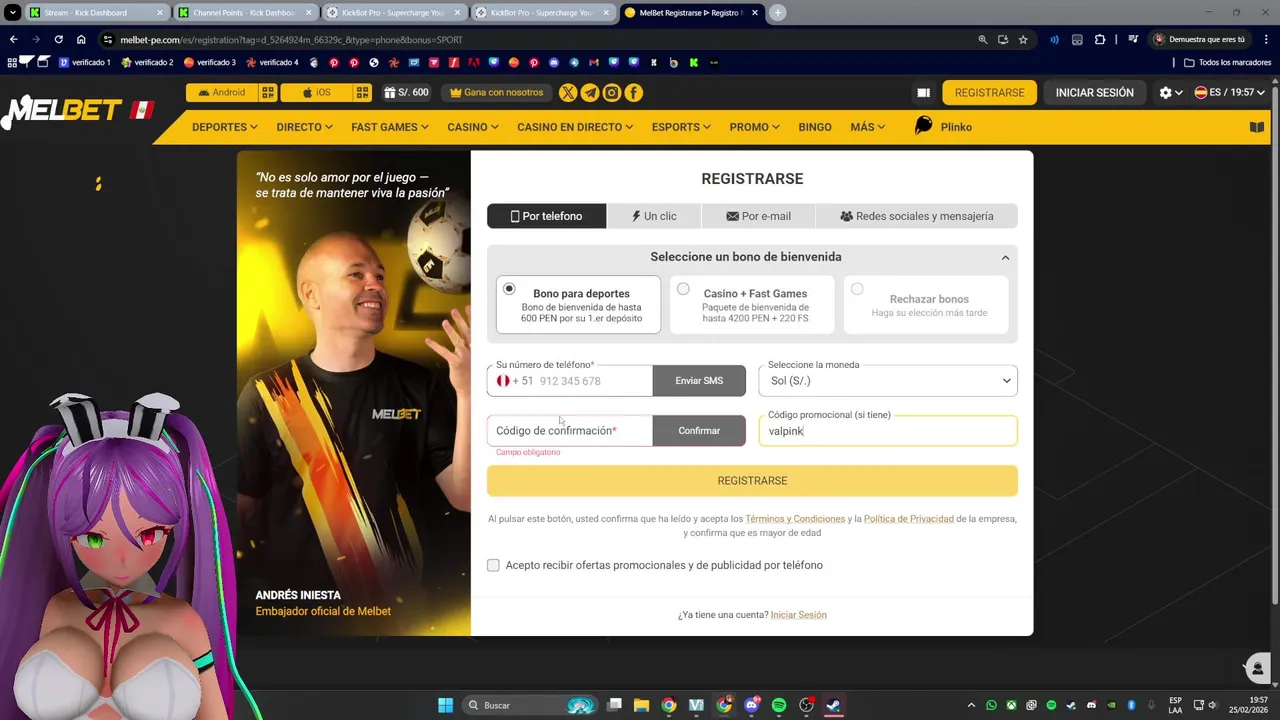Open the Seleccione la moneda dropdown
Screen dimensions: 1280x720
tap(888, 381)
